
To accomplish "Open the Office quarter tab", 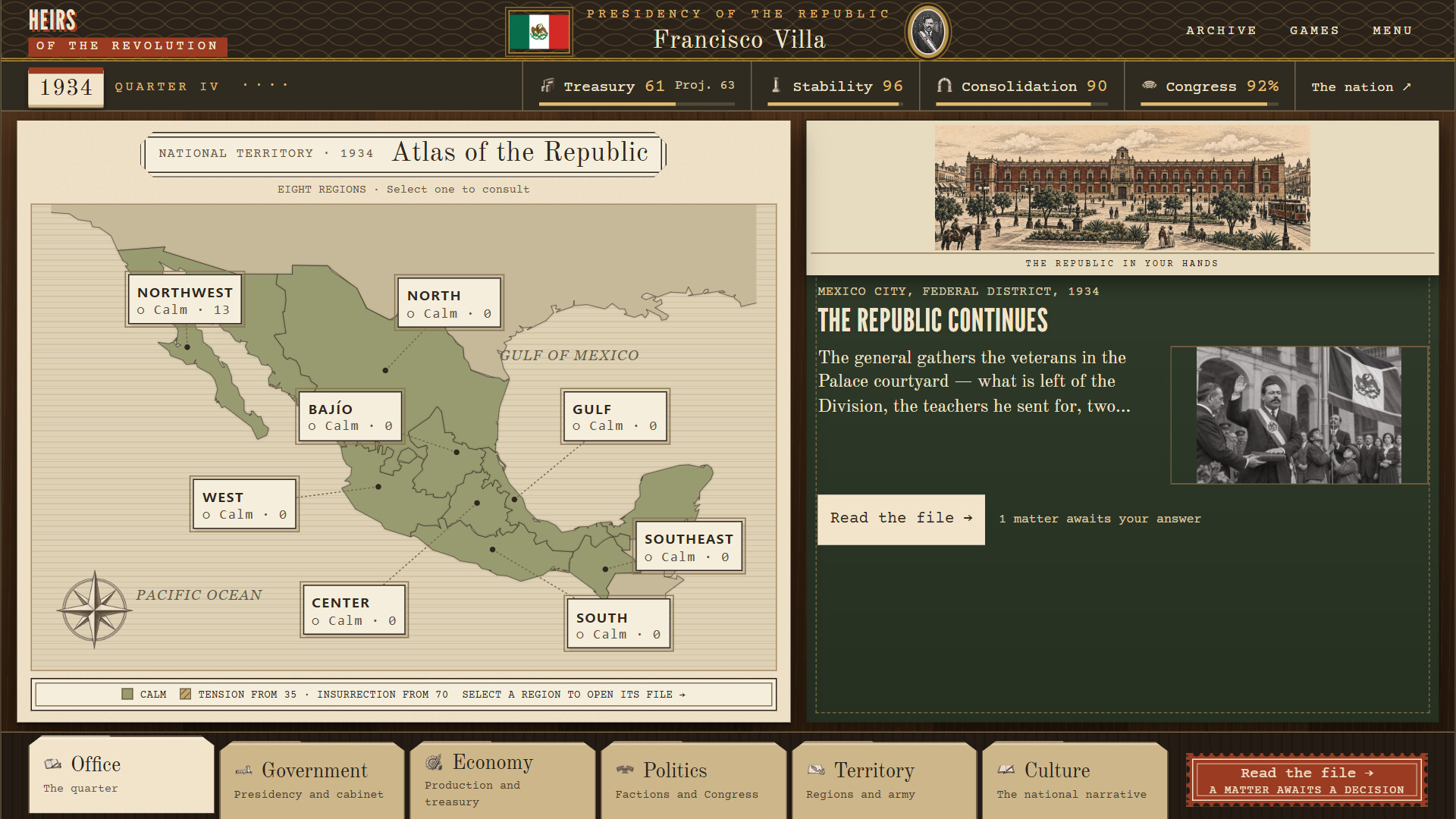I will (121, 775).
